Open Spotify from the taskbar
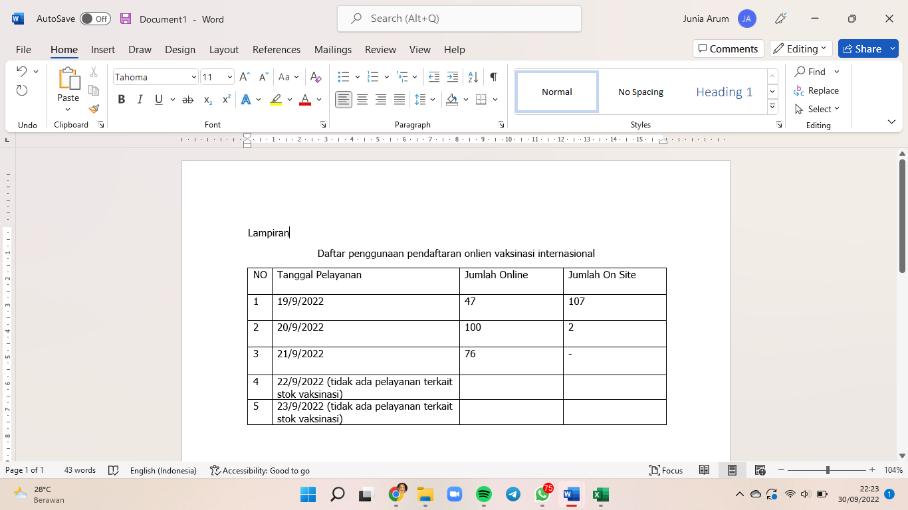Screen dimensions: 908x510 [x=484, y=494]
